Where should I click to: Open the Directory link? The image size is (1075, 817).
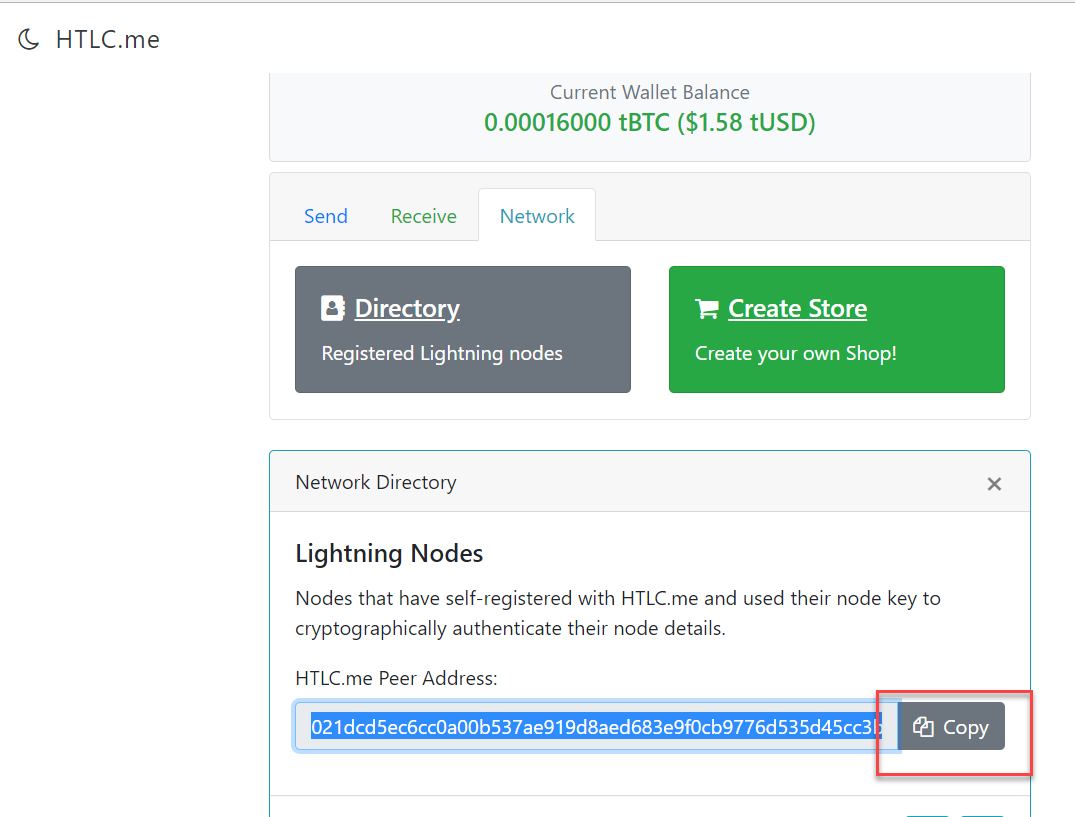pyautogui.click(x=407, y=308)
